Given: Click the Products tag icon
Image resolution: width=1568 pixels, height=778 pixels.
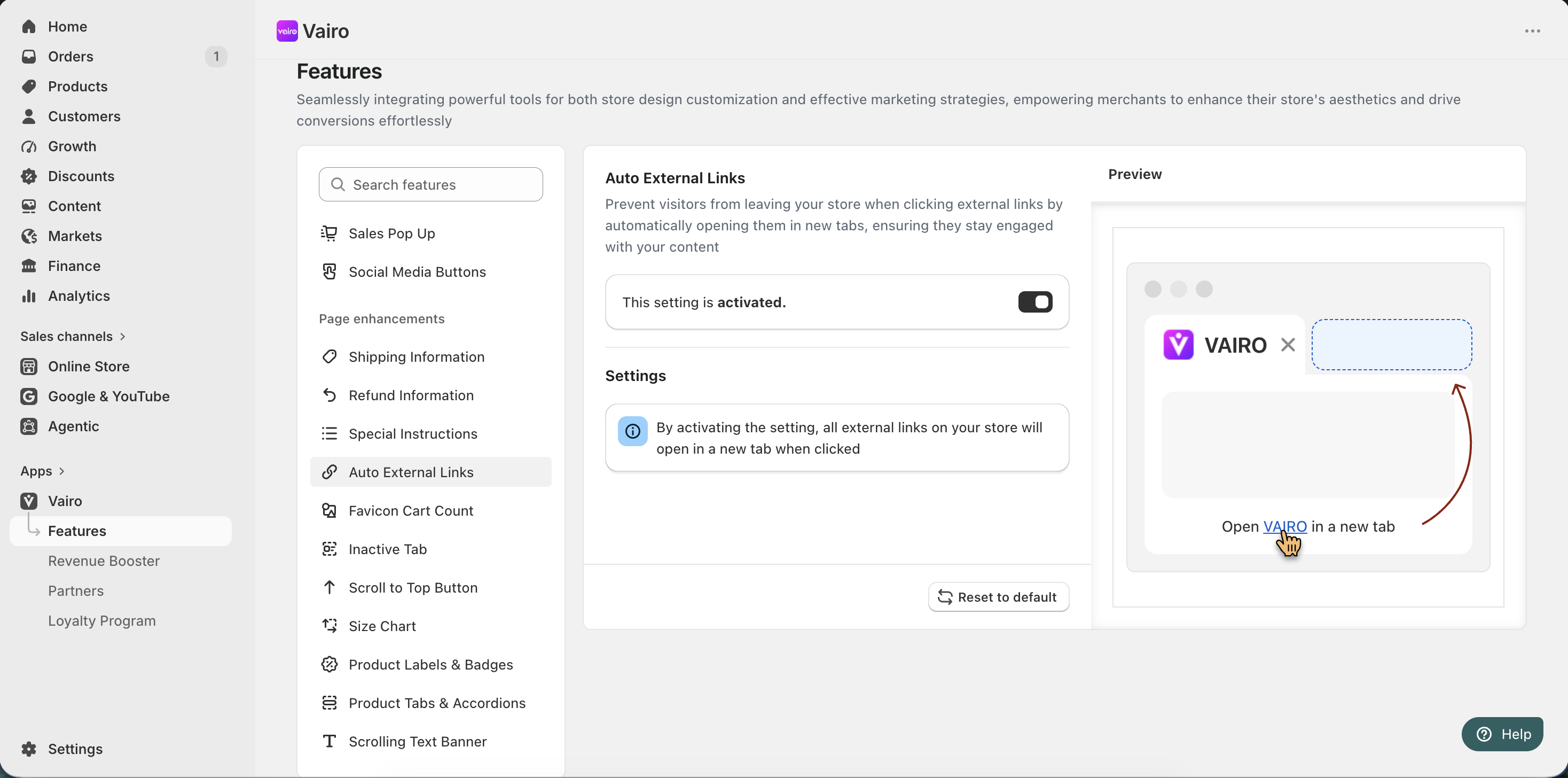Looking at the screenshot, I should pyautogui.click(x=29, y=86).
